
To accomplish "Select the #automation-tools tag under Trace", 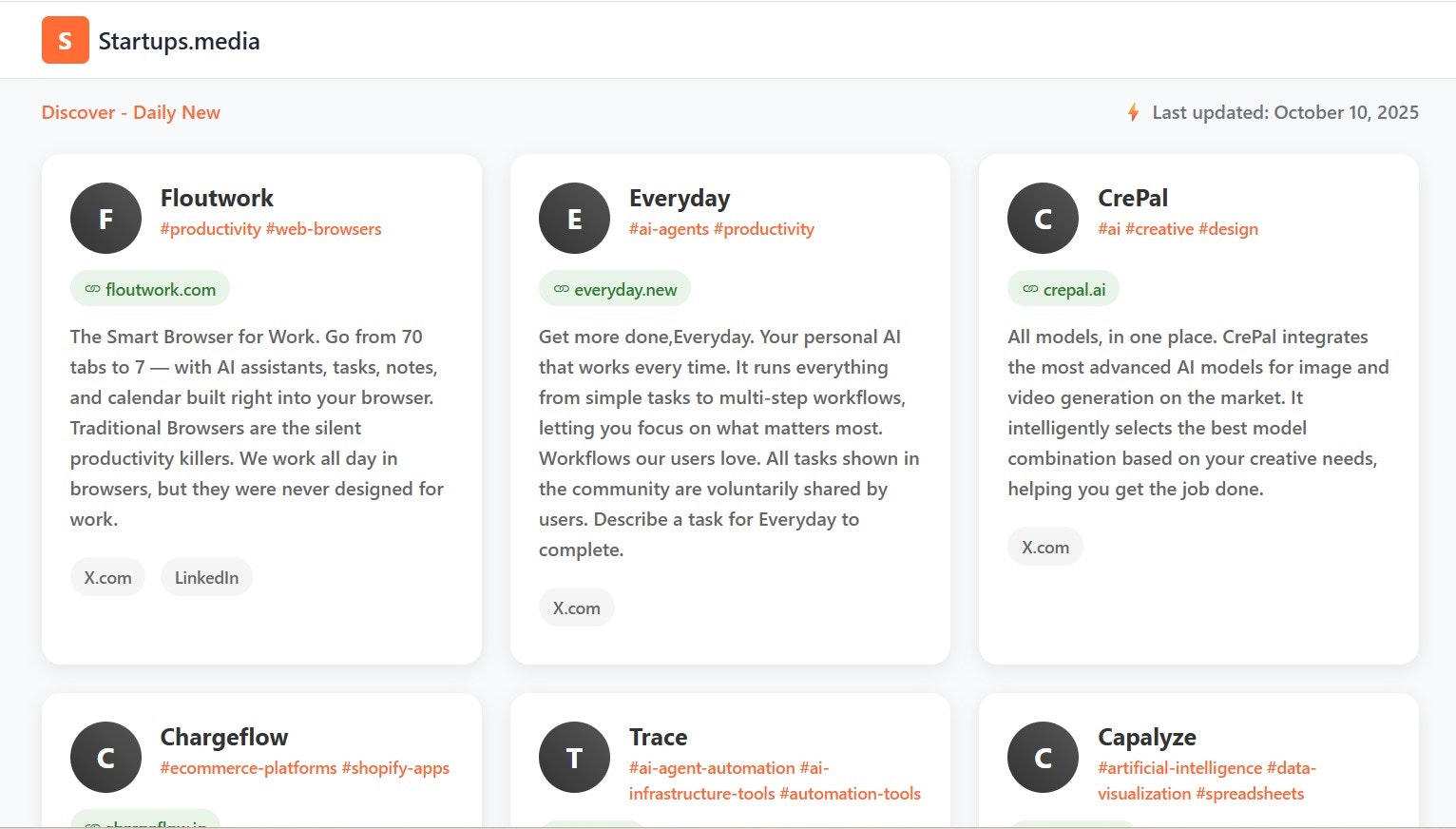I will point(850,794).
